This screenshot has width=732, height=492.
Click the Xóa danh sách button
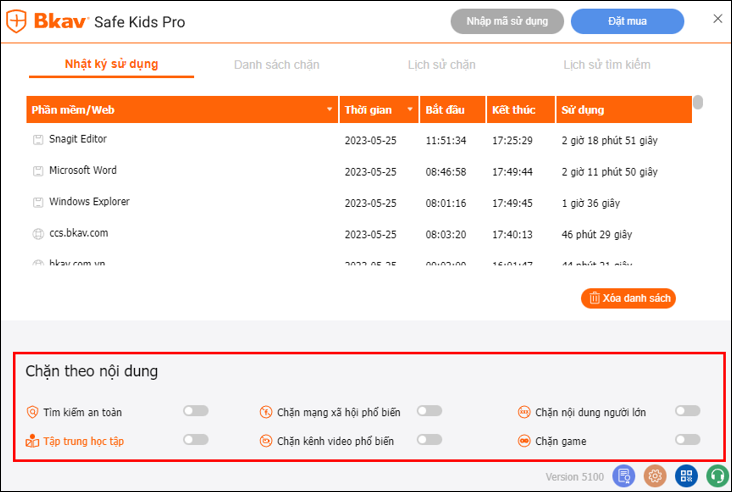[x=628, y=298]
